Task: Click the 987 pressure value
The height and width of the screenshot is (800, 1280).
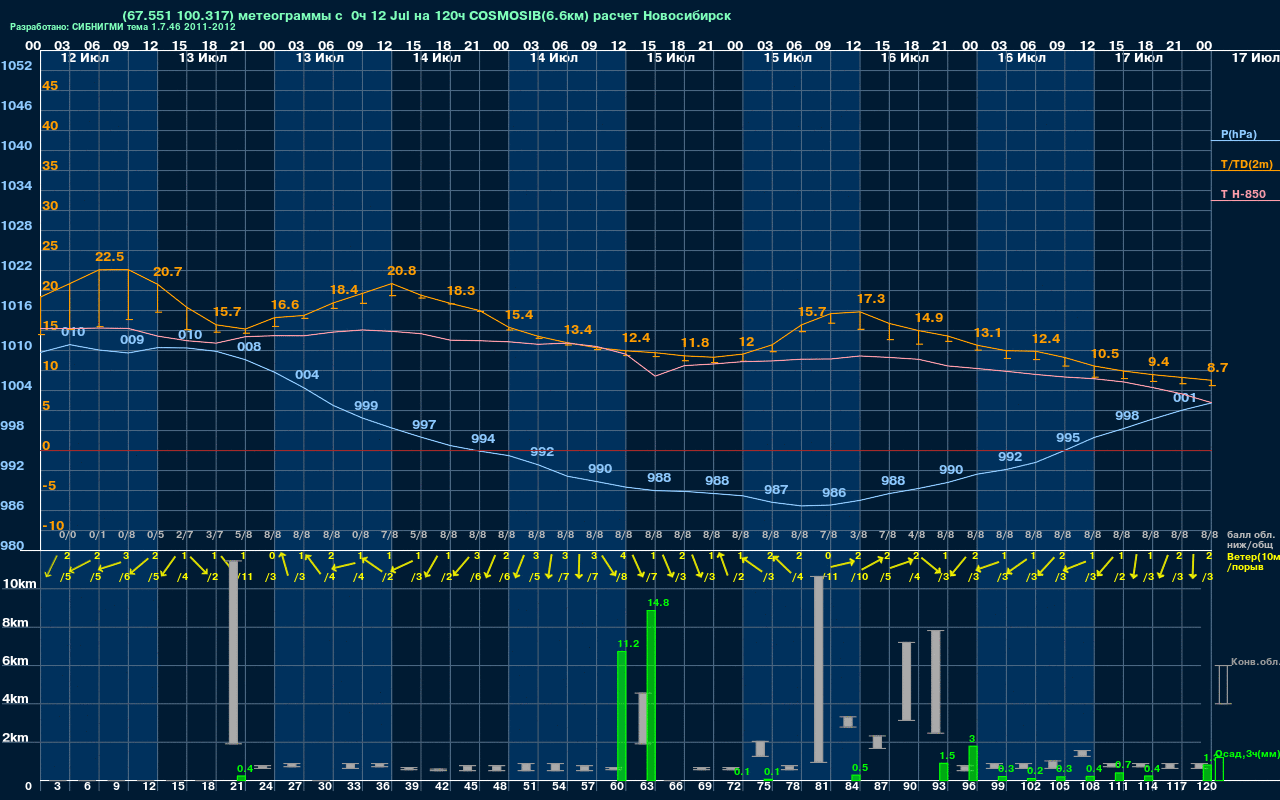Action: pos(776,490)
